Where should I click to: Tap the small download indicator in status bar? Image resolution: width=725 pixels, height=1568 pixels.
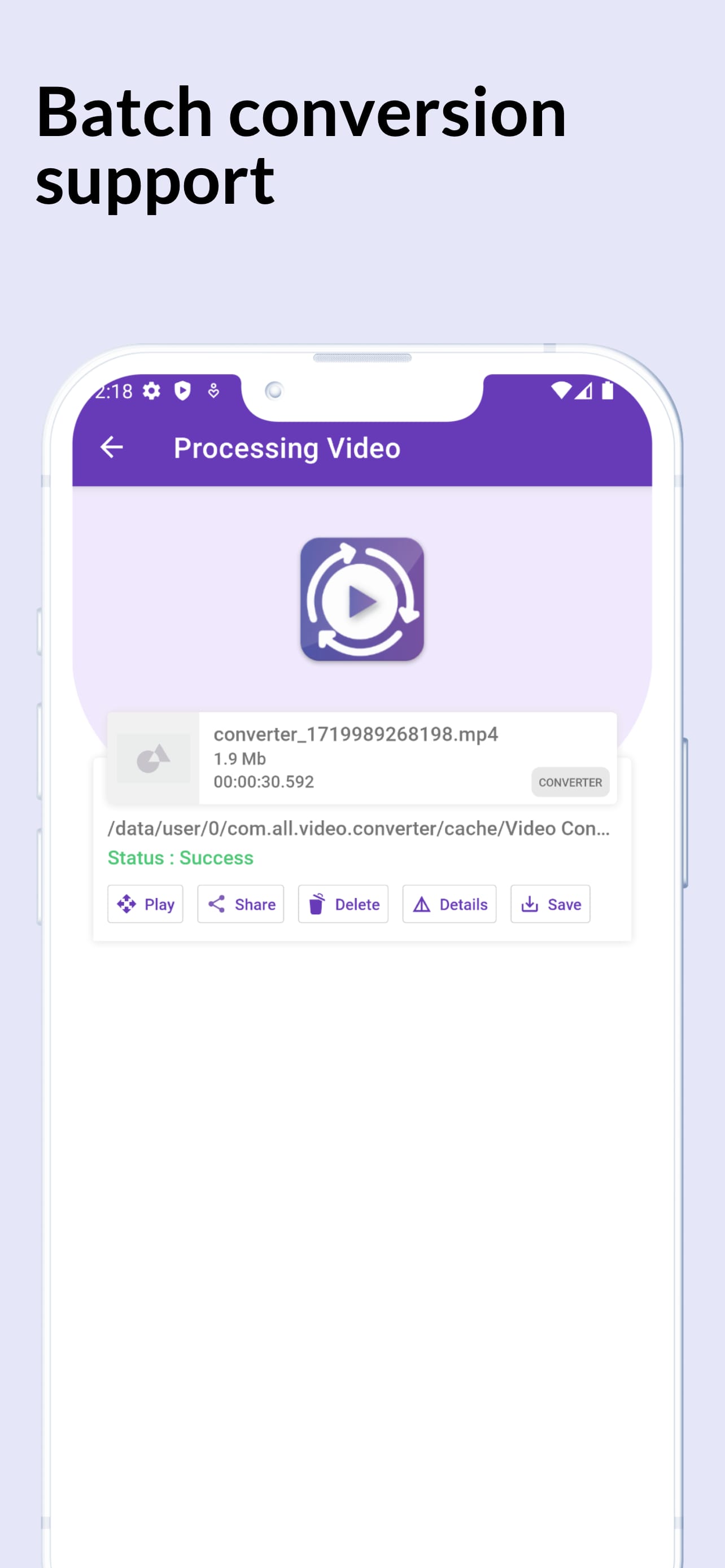tap(213, 391)
